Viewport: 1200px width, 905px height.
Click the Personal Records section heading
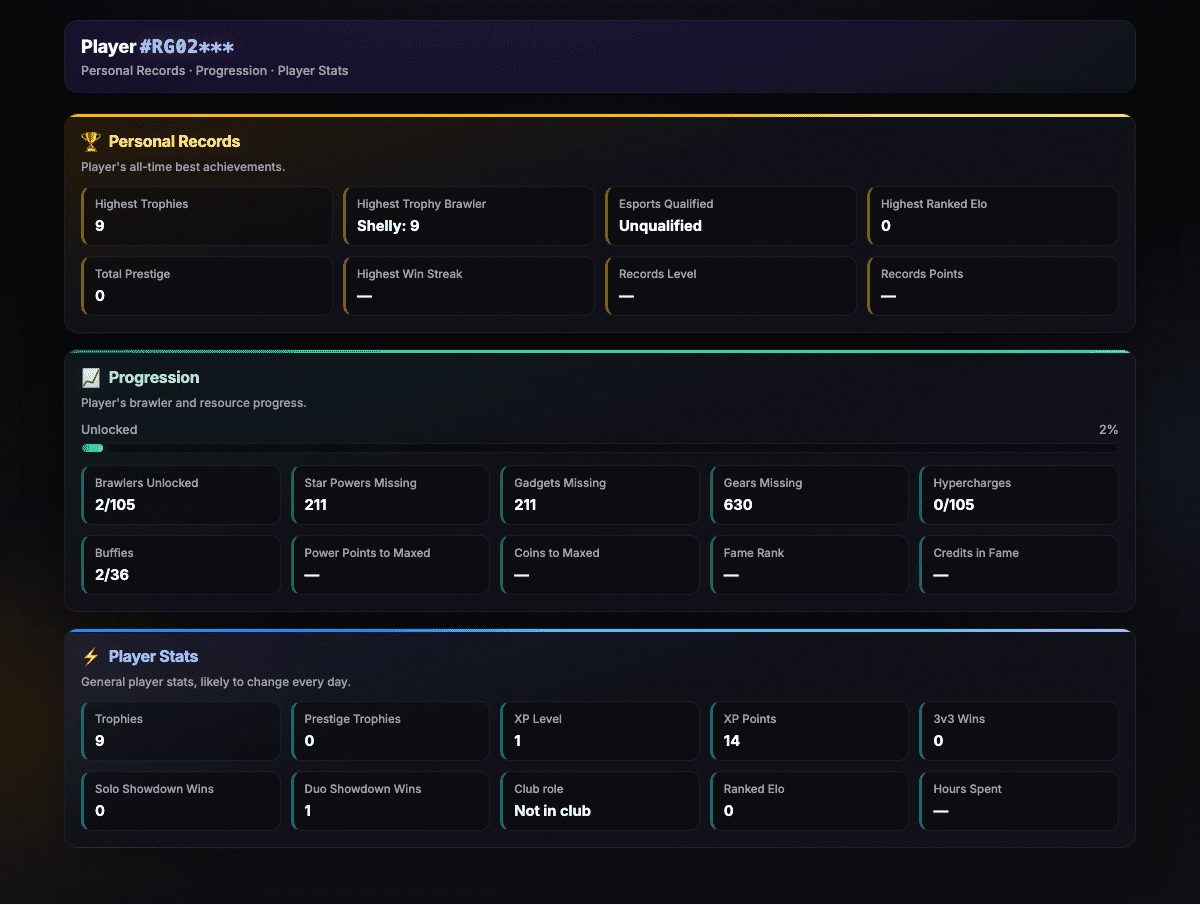[x=174, y=142]
